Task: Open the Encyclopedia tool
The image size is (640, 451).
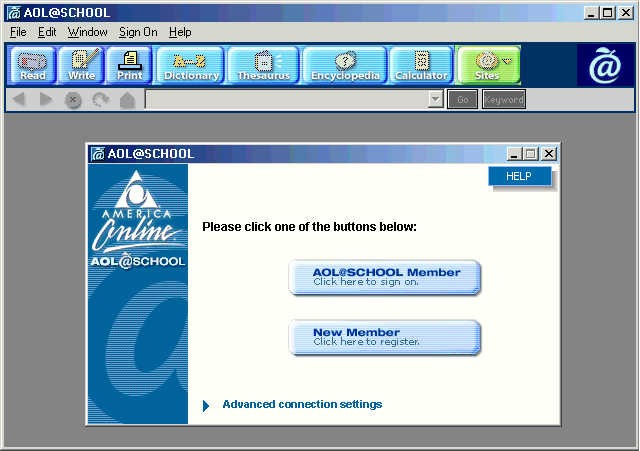Action: 345,65
